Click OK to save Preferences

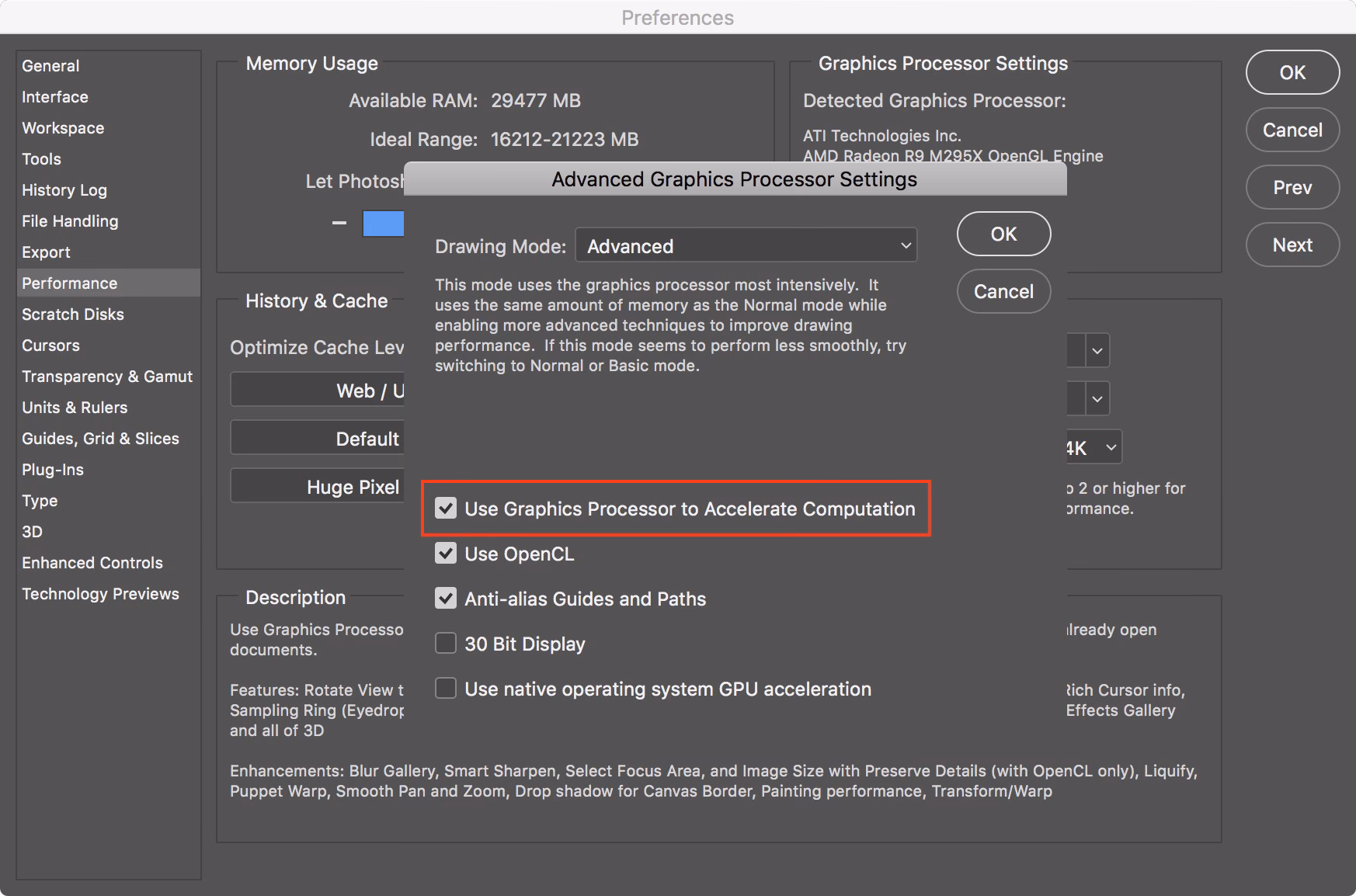coord(1292,72)
